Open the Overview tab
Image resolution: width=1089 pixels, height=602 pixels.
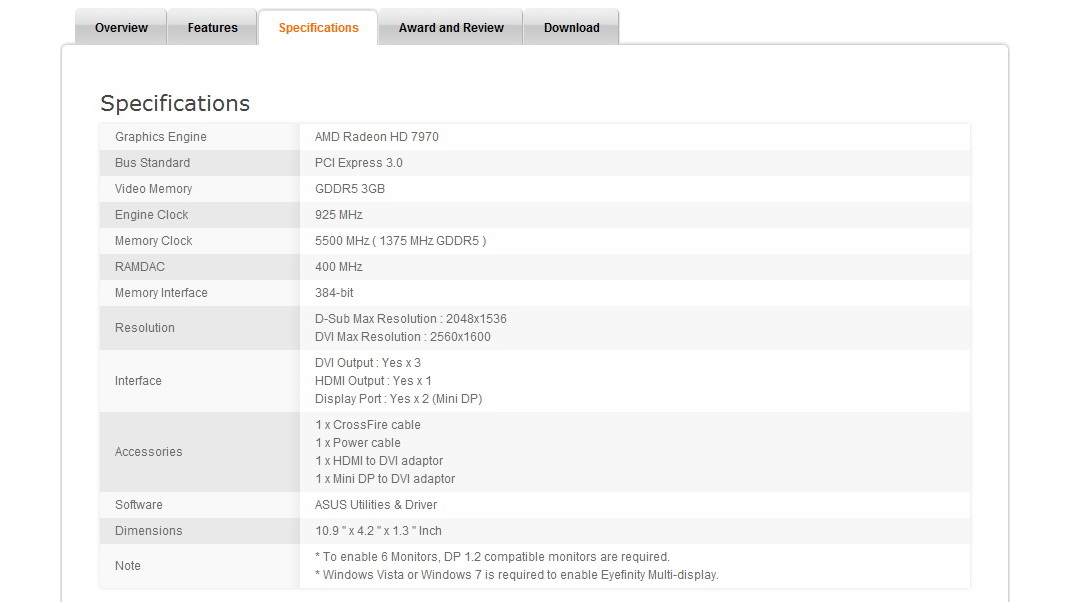(121, 28)
